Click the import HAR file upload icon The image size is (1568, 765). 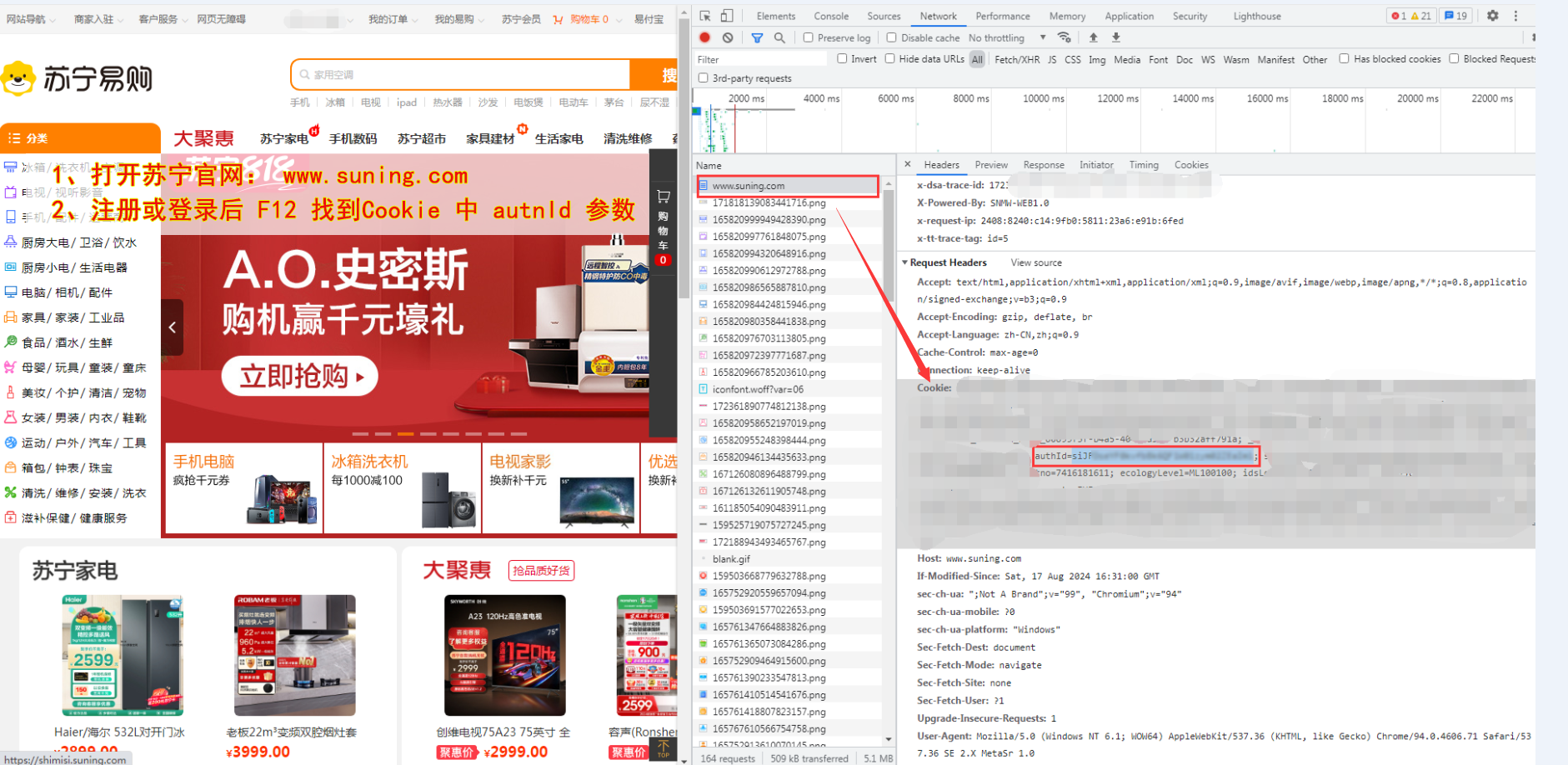tap(1094, 37)
